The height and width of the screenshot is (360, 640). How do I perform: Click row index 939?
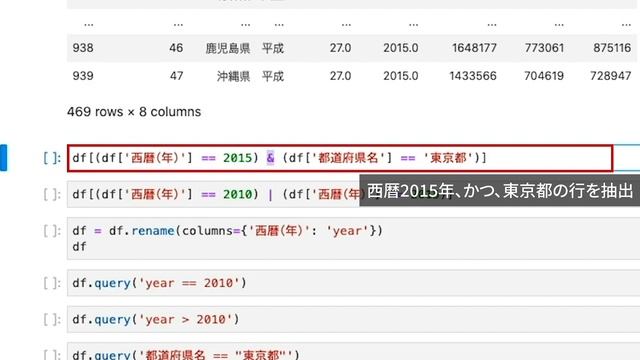point(83,76)
